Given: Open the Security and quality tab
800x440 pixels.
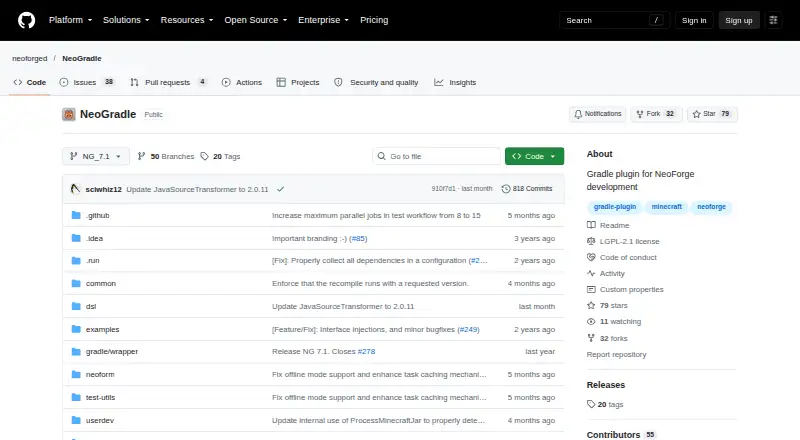Looking at the screenshot, I should (x=376, y=82).
